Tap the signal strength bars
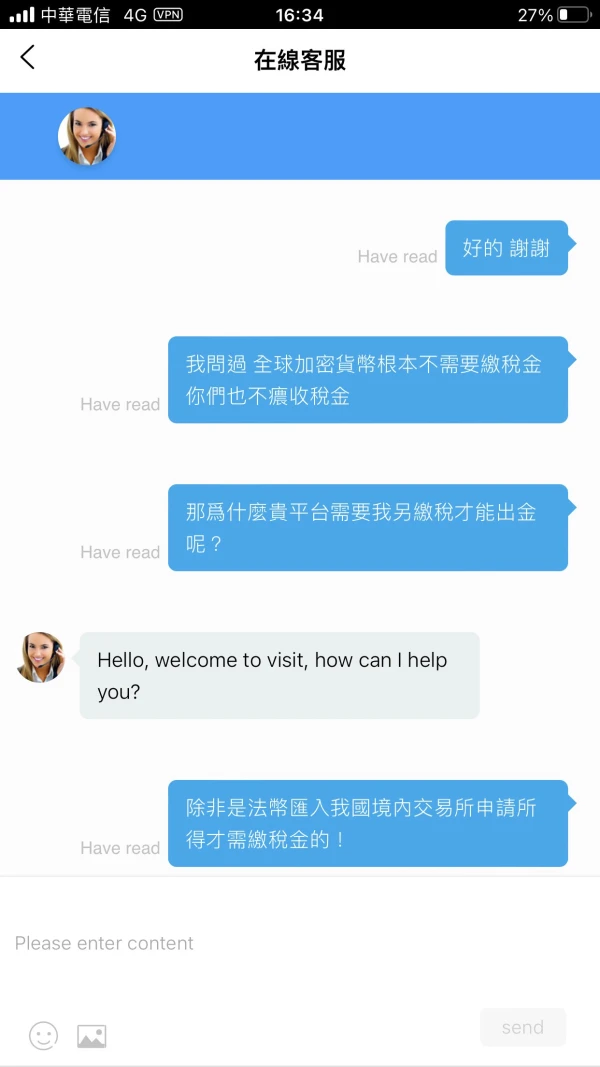 [x=22, y=15]
